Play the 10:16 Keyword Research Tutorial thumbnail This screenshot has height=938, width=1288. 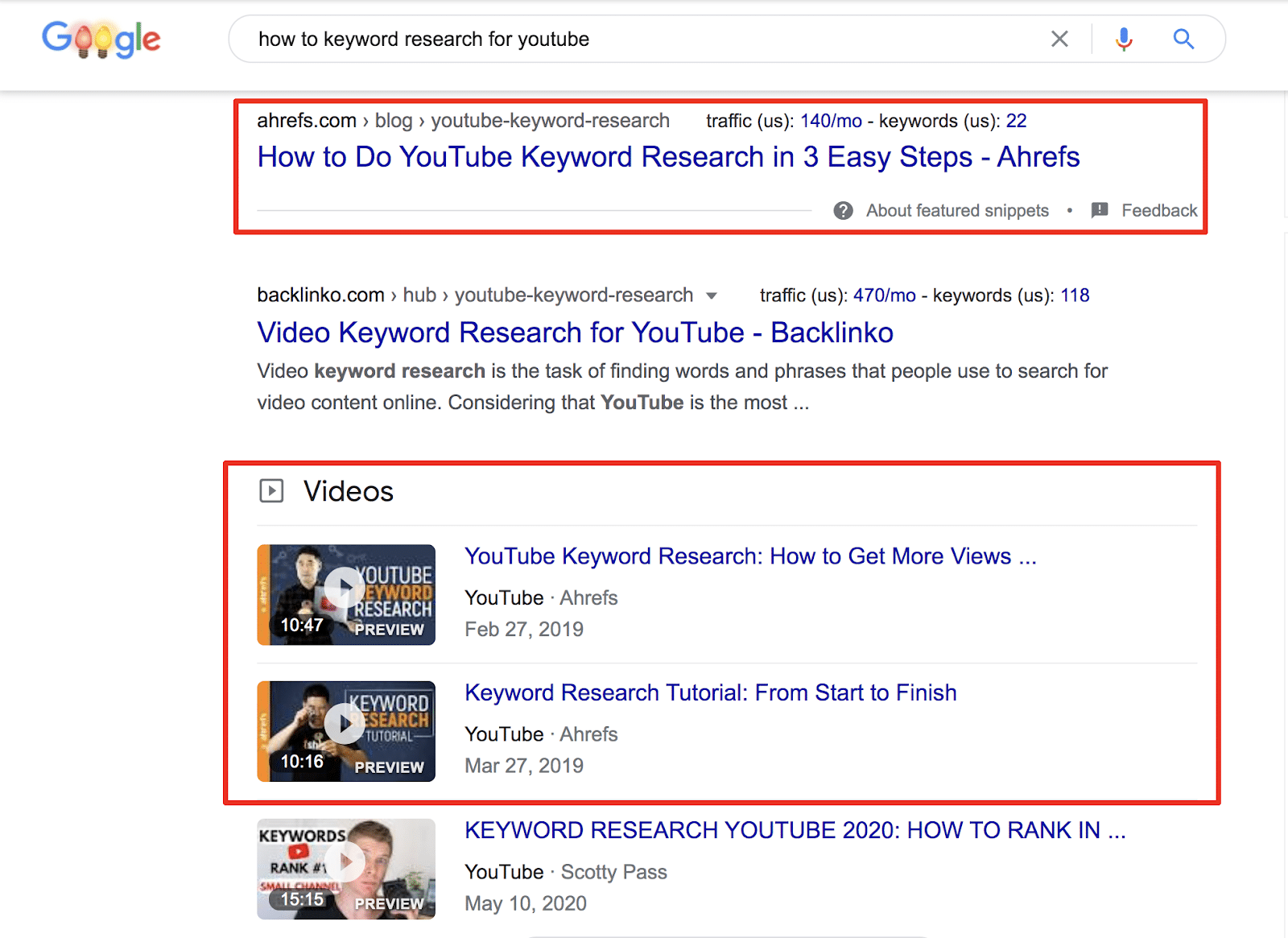pyautogui.click(x=346, y=731)
